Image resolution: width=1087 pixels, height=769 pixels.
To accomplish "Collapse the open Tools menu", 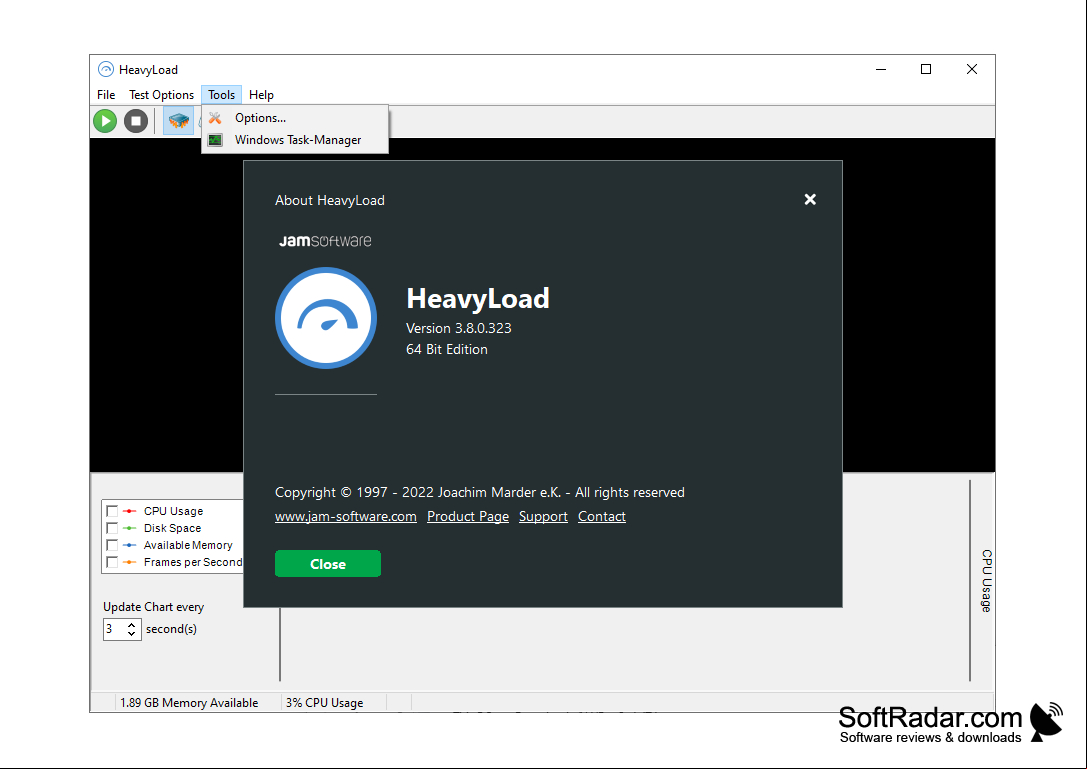I will point(222,95).
